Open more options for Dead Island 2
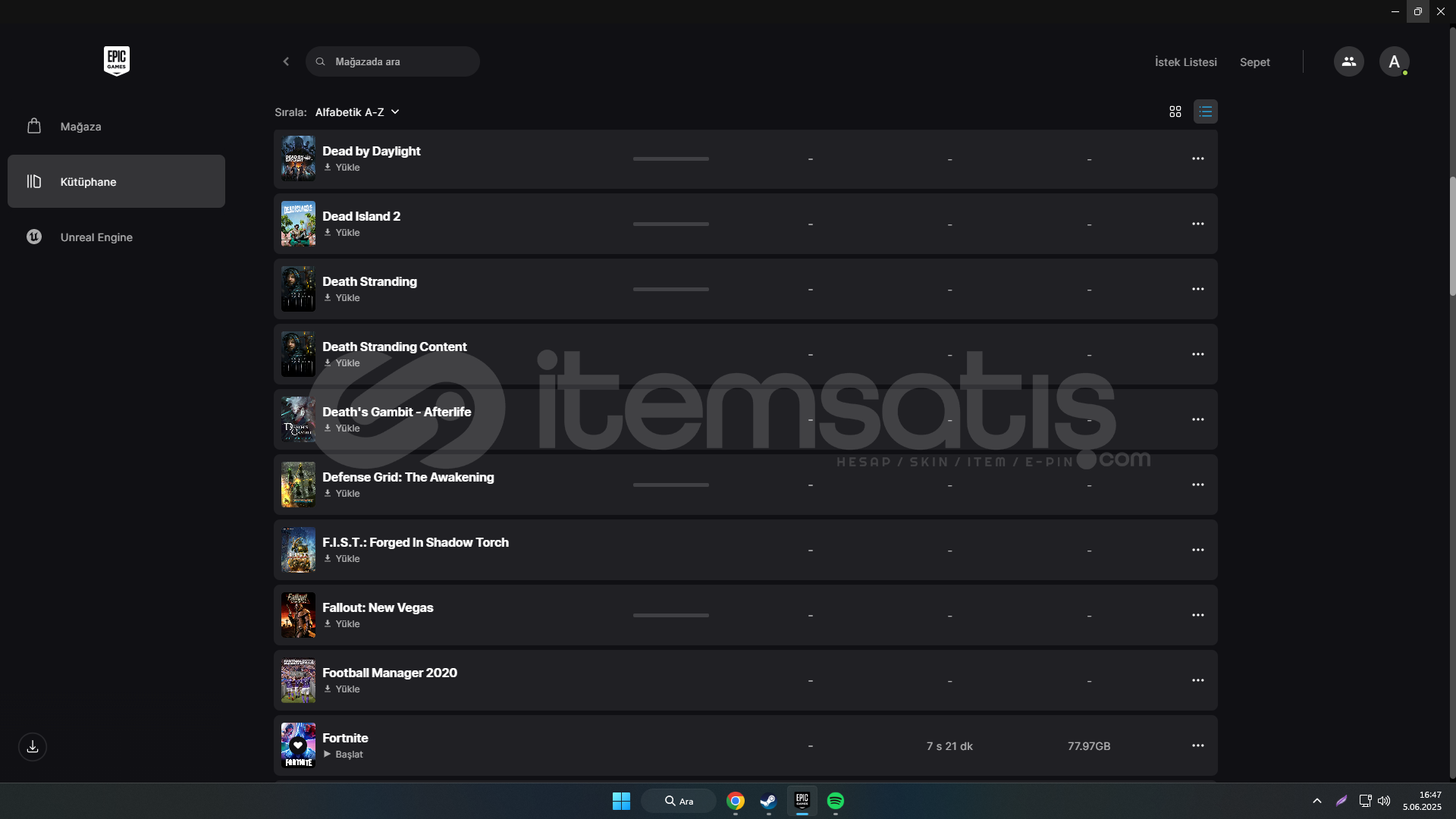The width and height of the screenshot is (1456, 819). (x=1198, y=224)
